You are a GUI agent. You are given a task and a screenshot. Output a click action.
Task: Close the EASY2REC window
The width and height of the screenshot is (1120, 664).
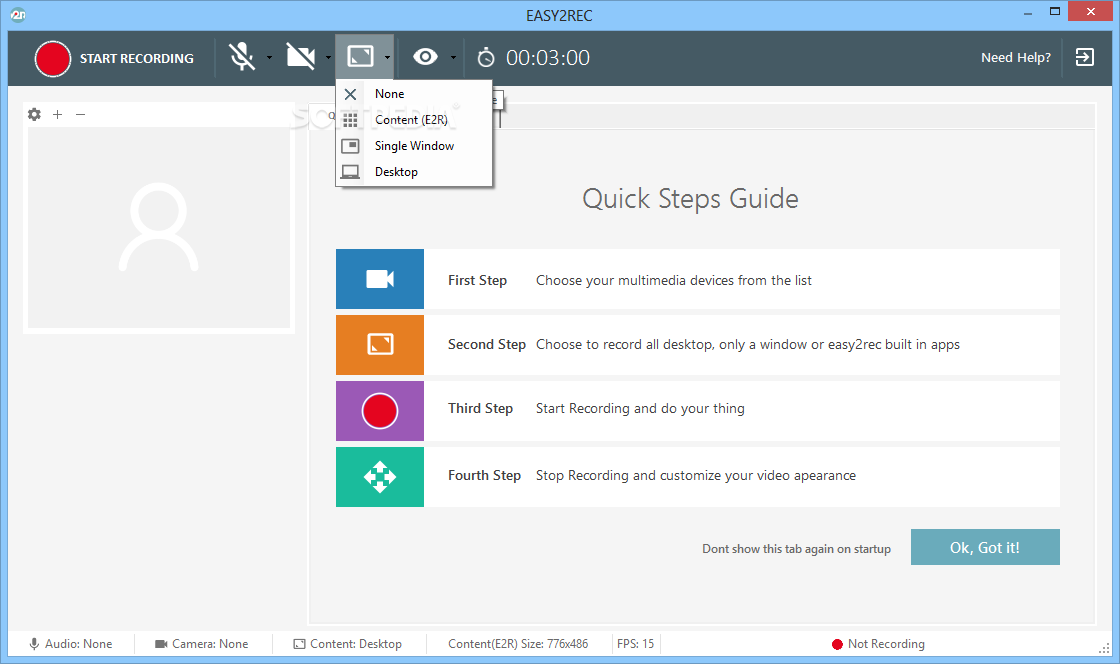[x=1090, y=11]
